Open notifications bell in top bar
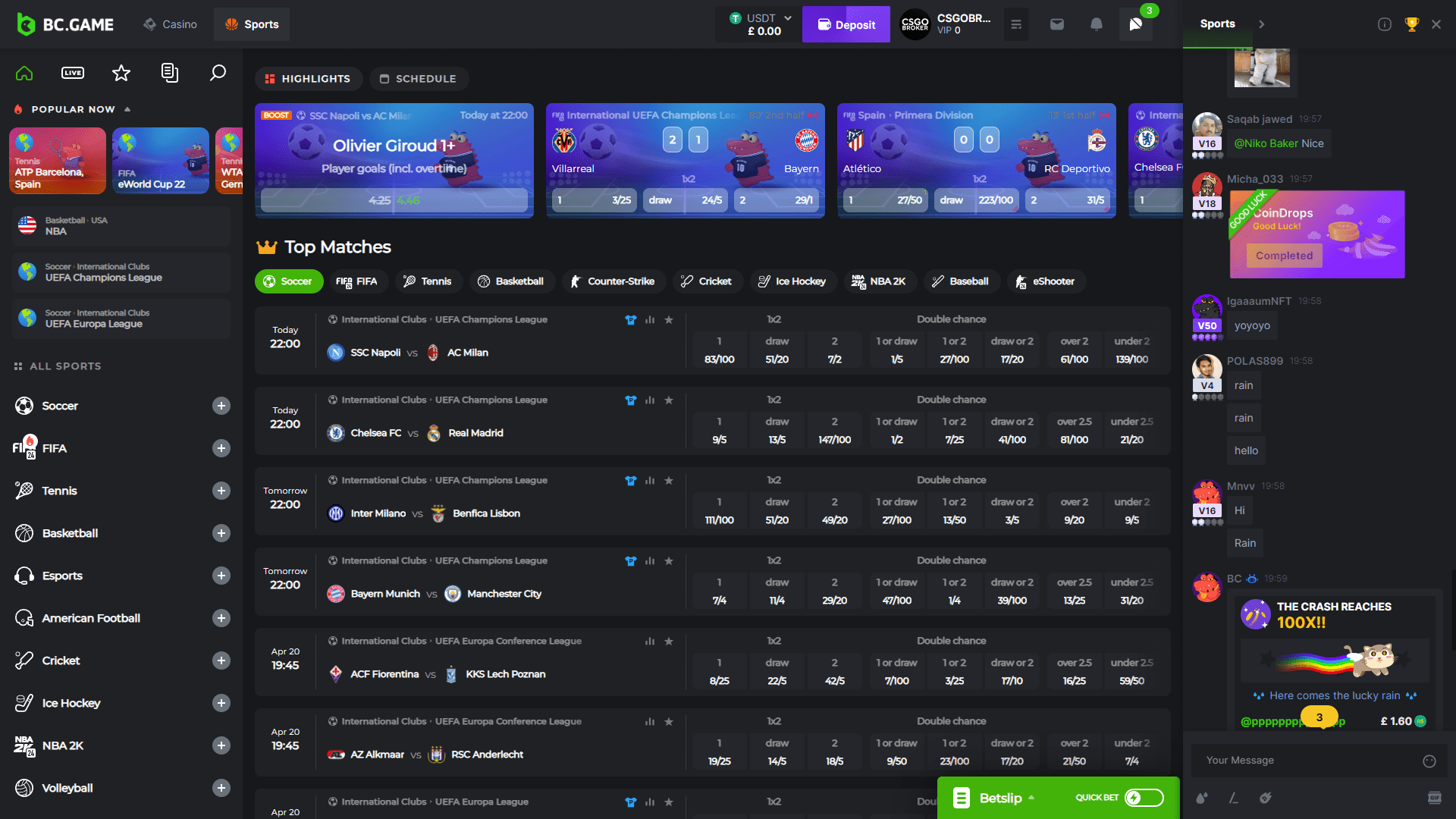Viewport: 1456px width, 819px height. point(1097,24)
